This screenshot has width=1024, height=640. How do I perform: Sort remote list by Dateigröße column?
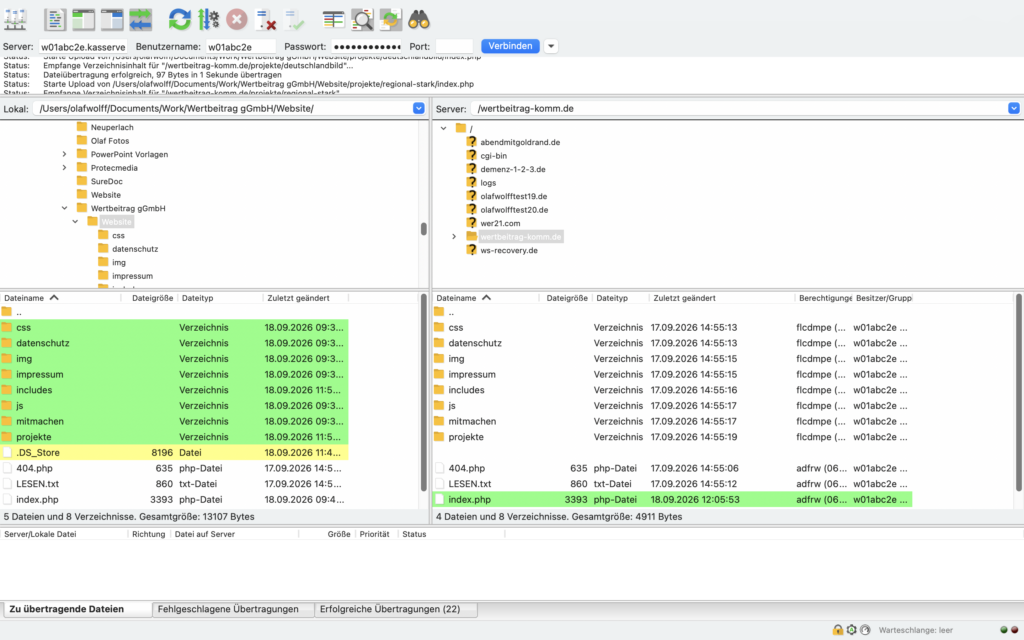click(567, 298)
